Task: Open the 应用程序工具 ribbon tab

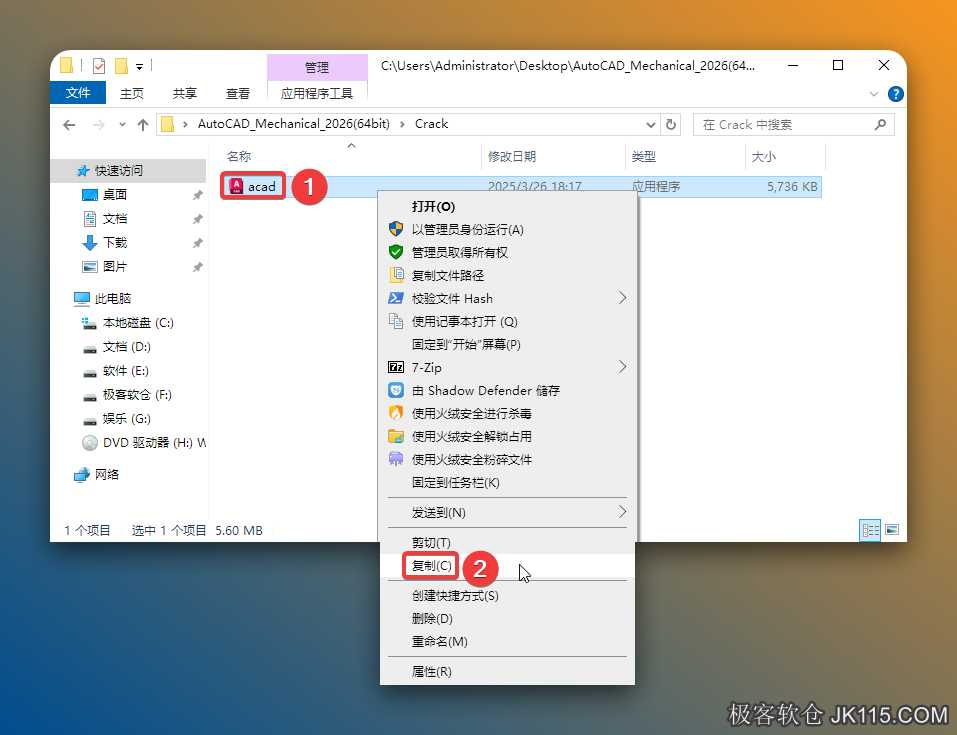Action: point(317,93)
